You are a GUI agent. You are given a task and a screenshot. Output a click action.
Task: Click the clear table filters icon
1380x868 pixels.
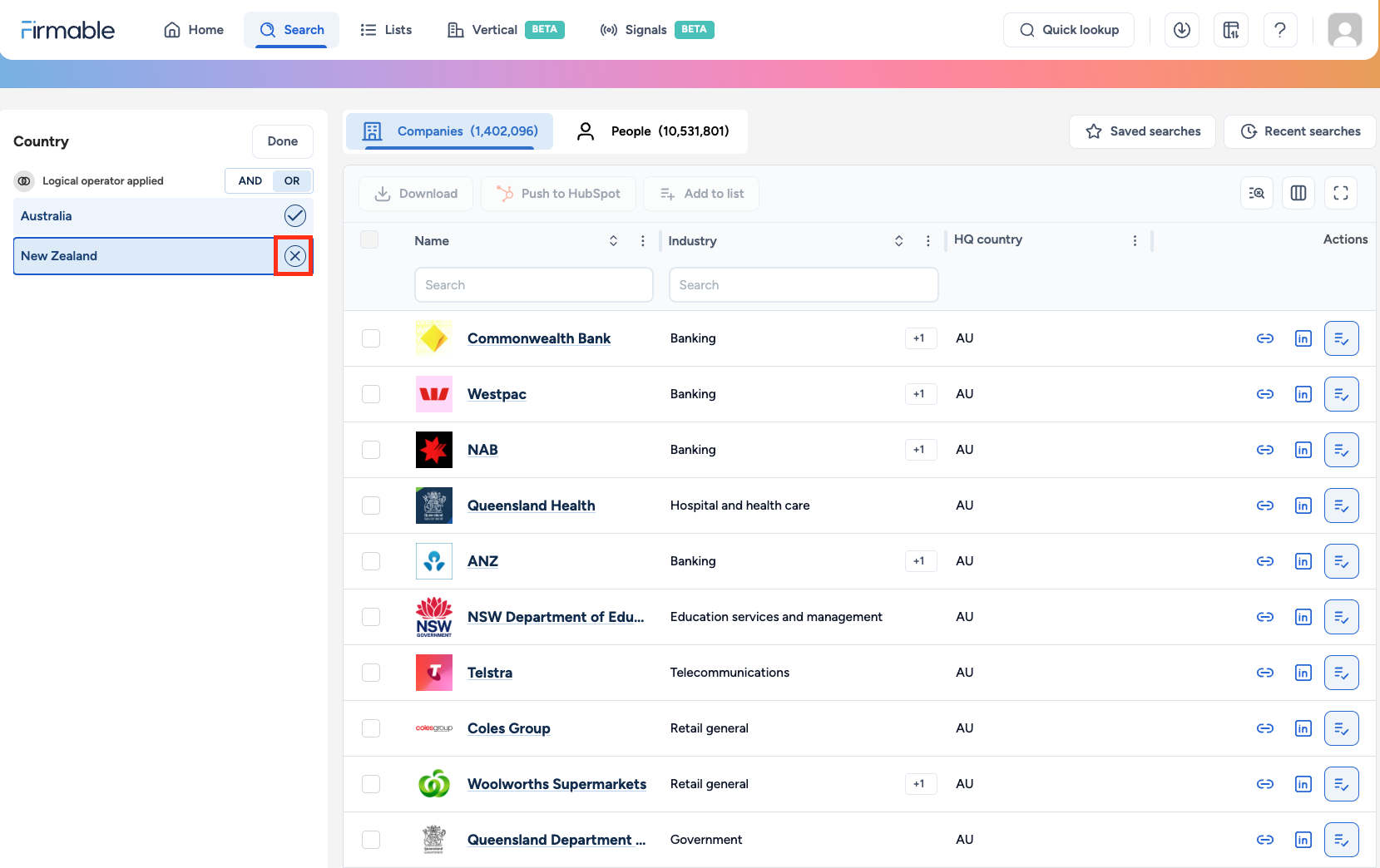(x=1257, y=193)
